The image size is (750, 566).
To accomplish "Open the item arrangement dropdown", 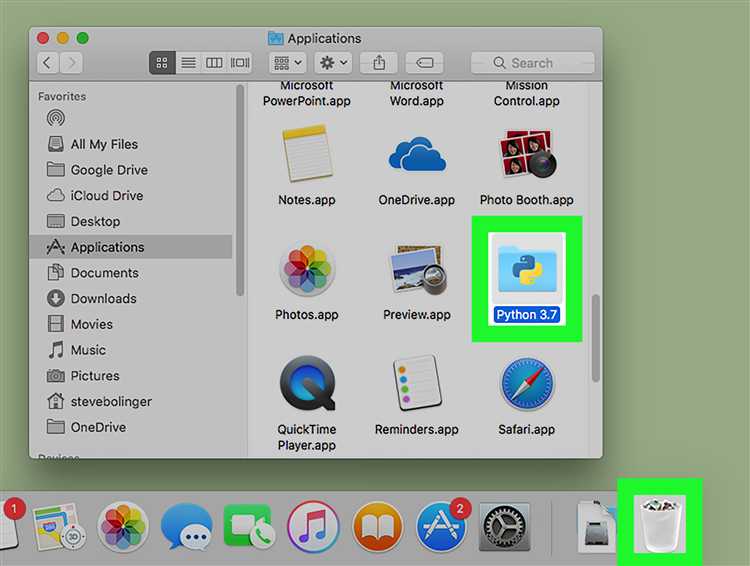I will tap(287, 63).
